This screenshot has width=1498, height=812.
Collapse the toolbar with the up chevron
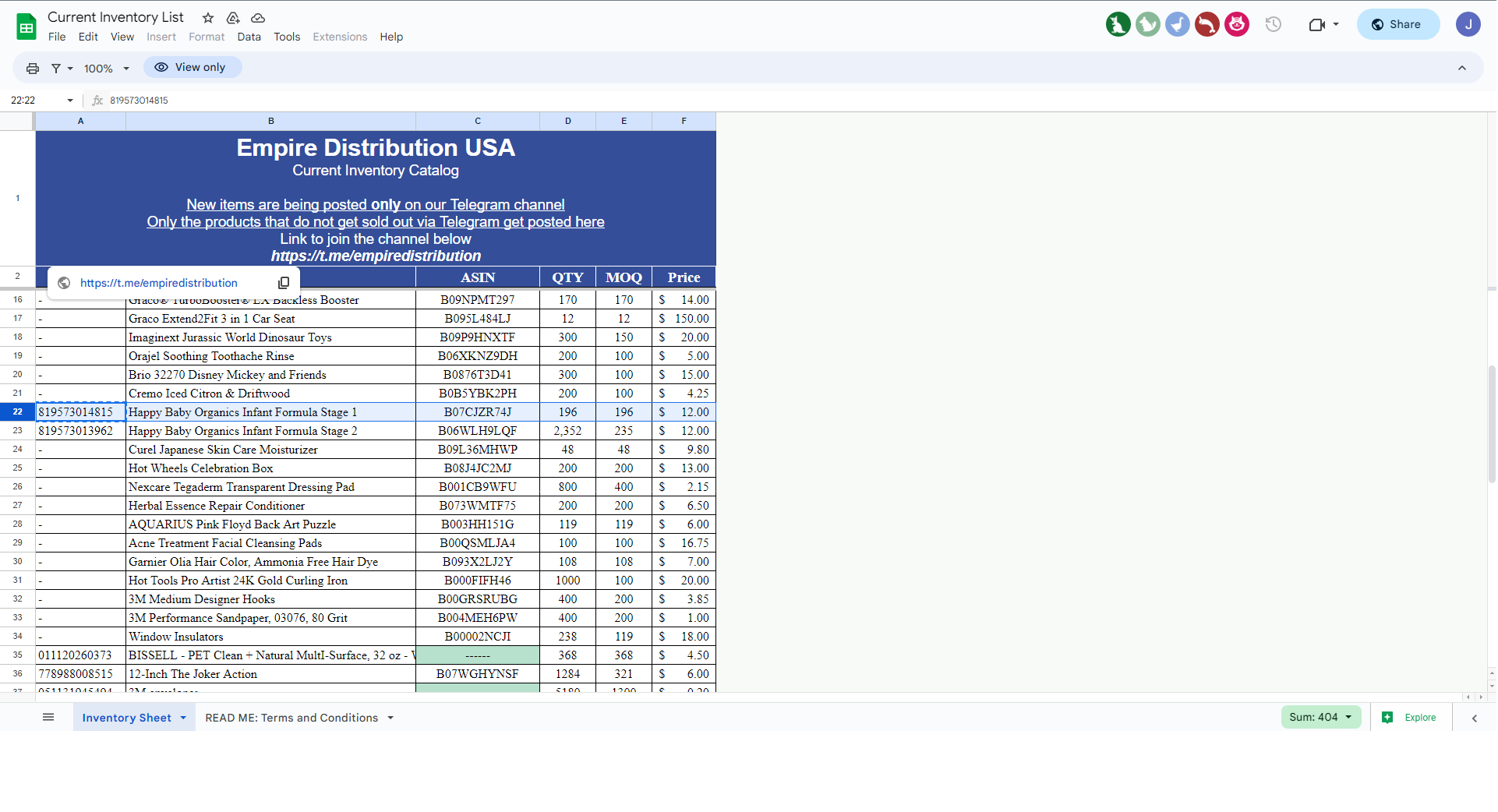[1462, 69]
